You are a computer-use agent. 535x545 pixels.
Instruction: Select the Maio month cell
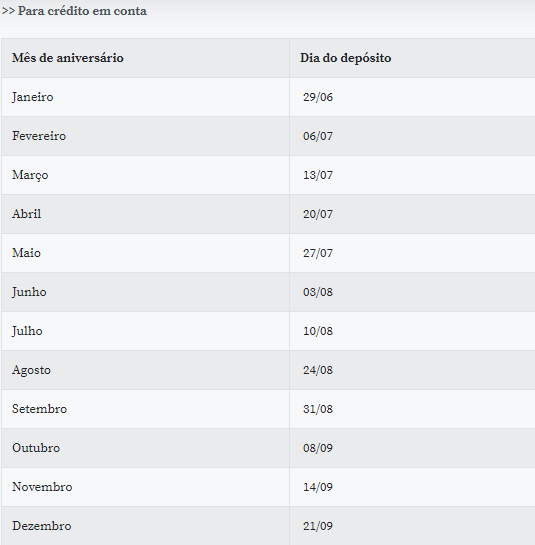click(145, 253)
